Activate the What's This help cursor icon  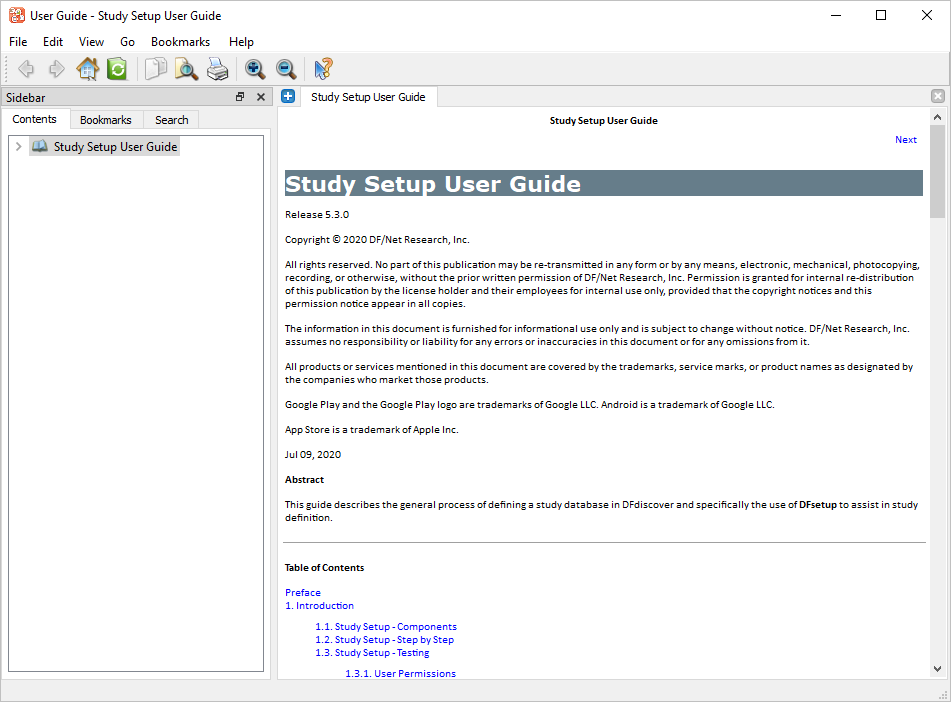[323, 69]
